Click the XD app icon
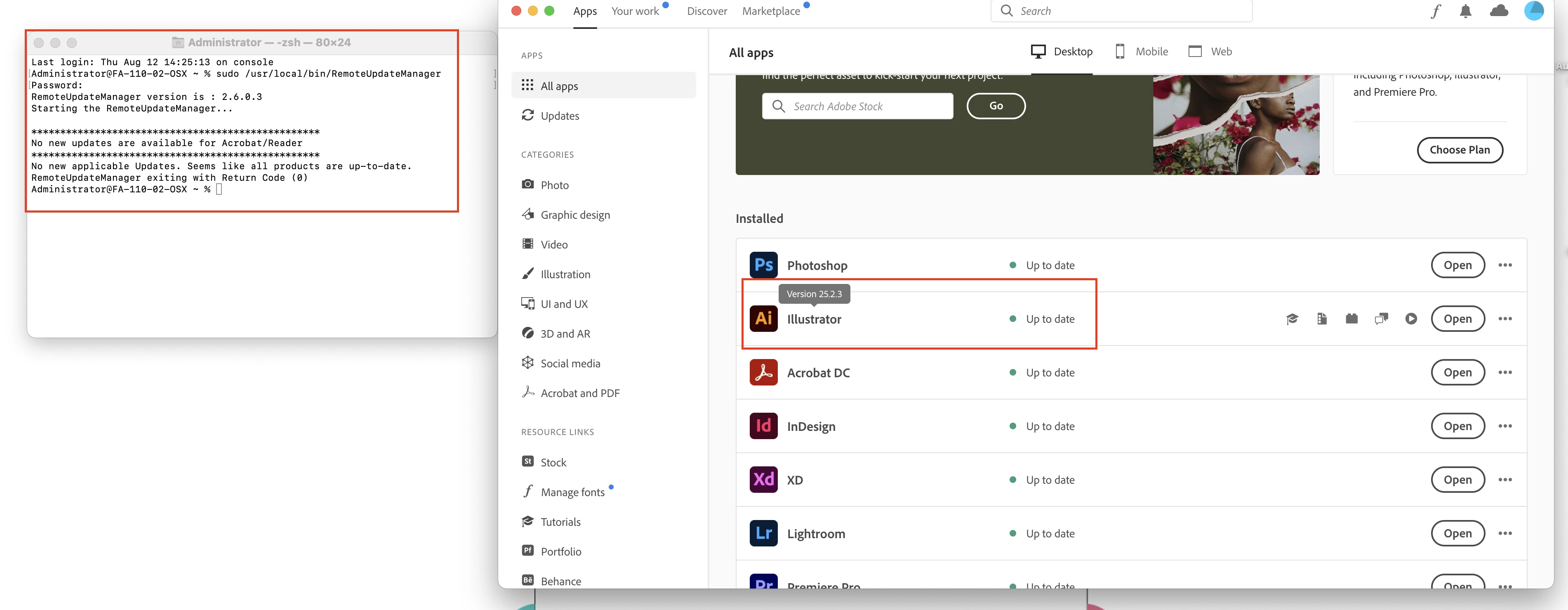 pyautogui.click(x=763, y=480)
